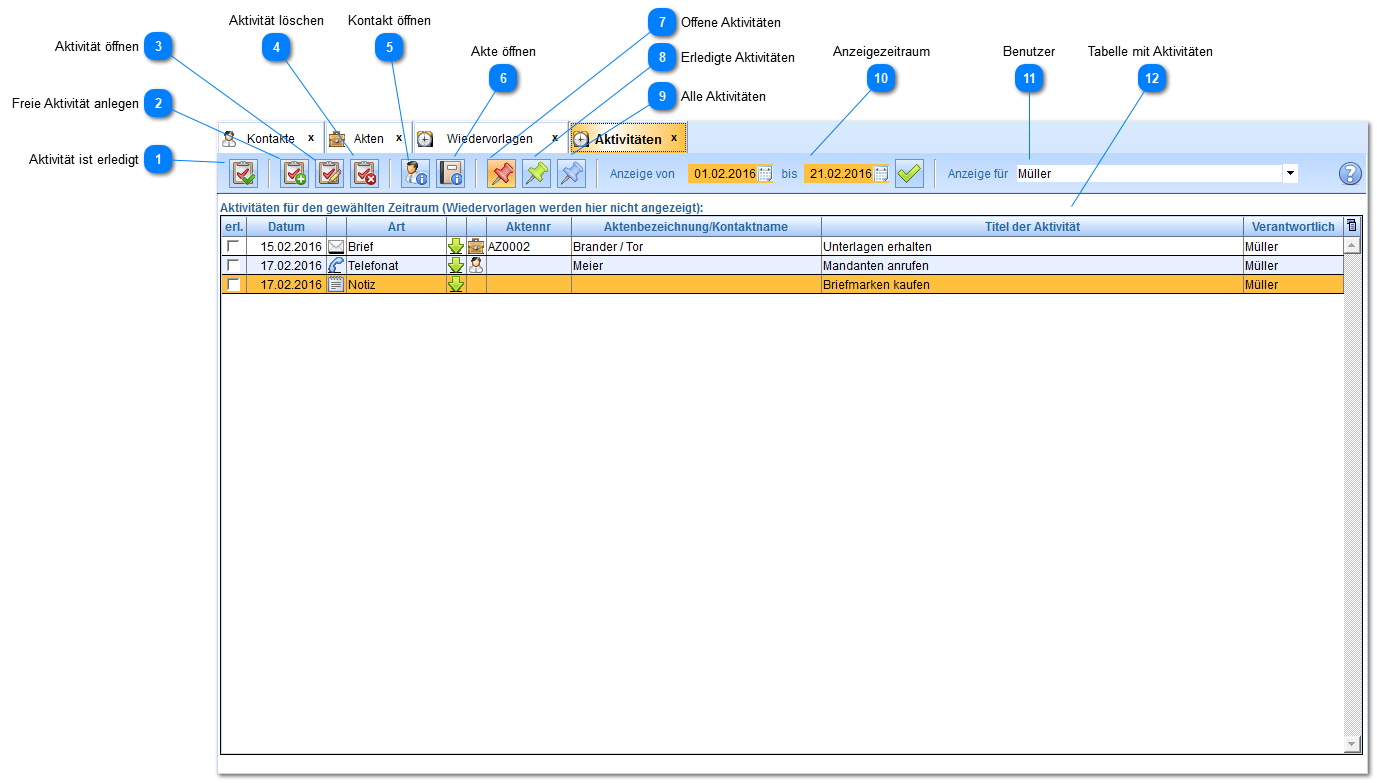
Task: Delete the selected activity
Action: [365, 173]
